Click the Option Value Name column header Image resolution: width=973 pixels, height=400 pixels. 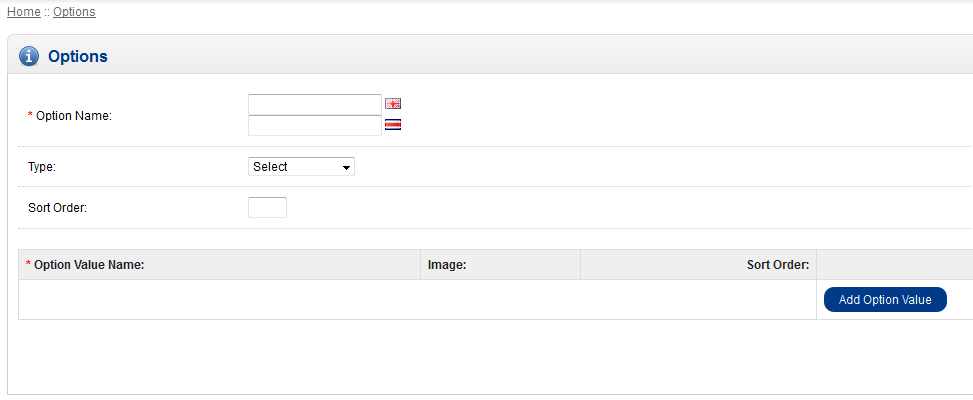click(89, 265)
